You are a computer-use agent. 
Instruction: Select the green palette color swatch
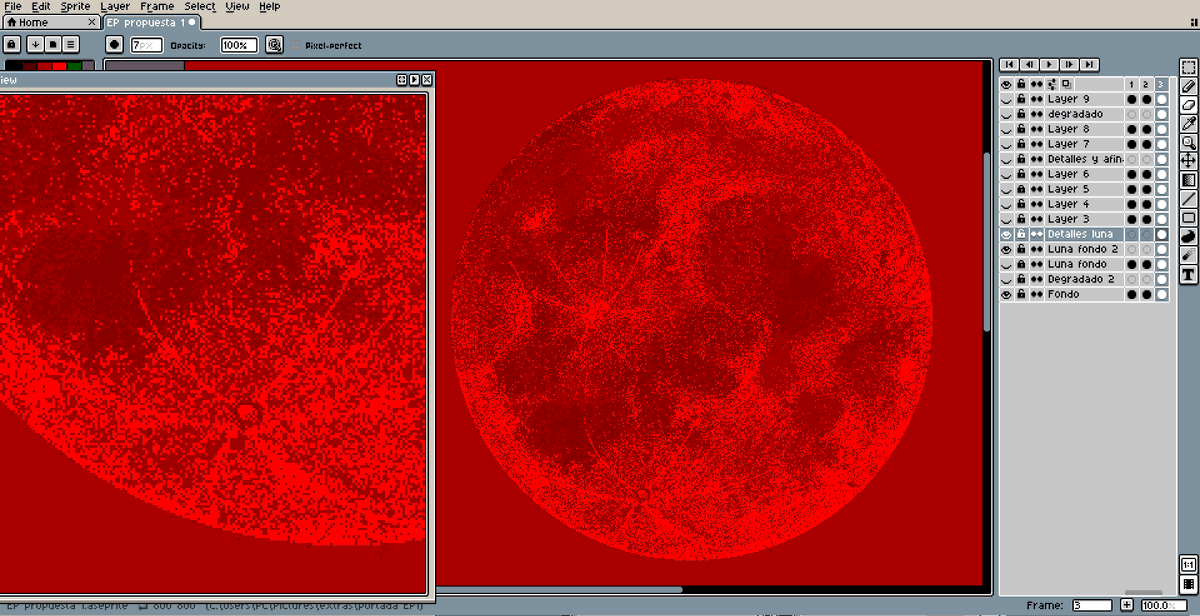(75, 66)
